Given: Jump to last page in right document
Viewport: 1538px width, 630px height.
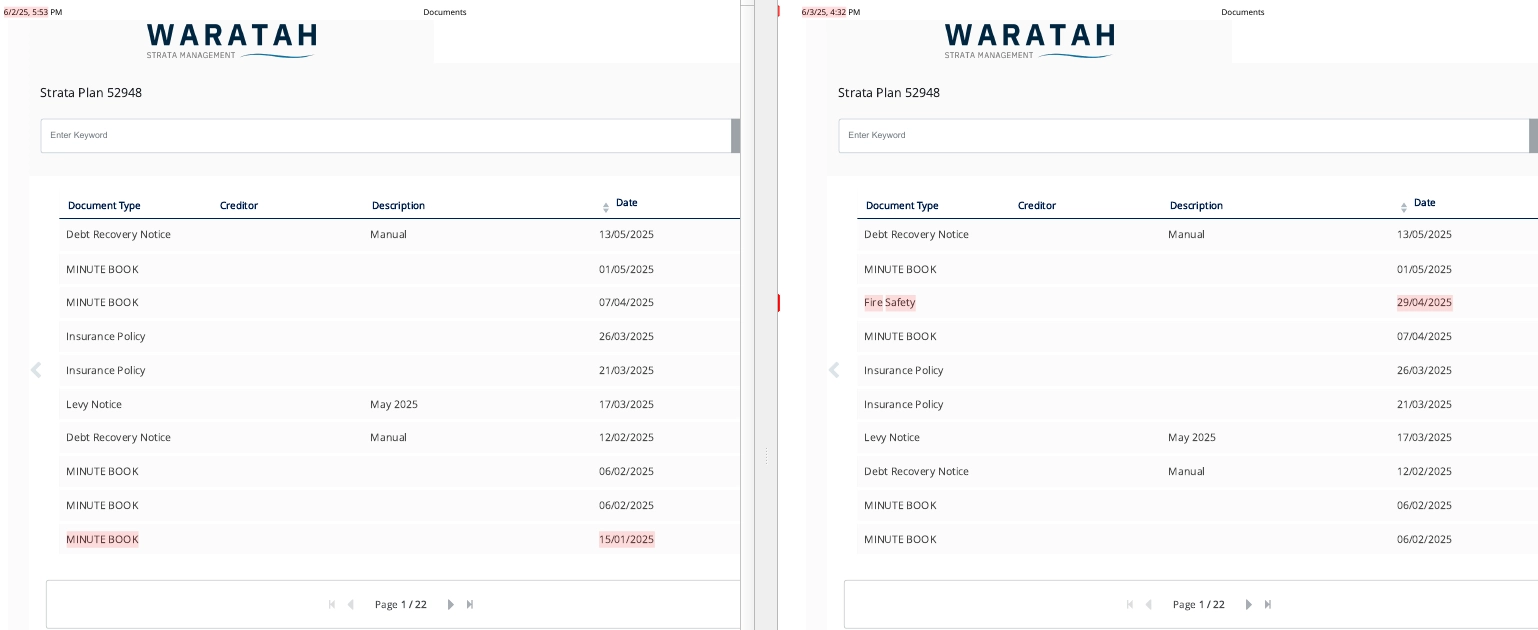Looking at the screenshot, I should click(1268, 605).
